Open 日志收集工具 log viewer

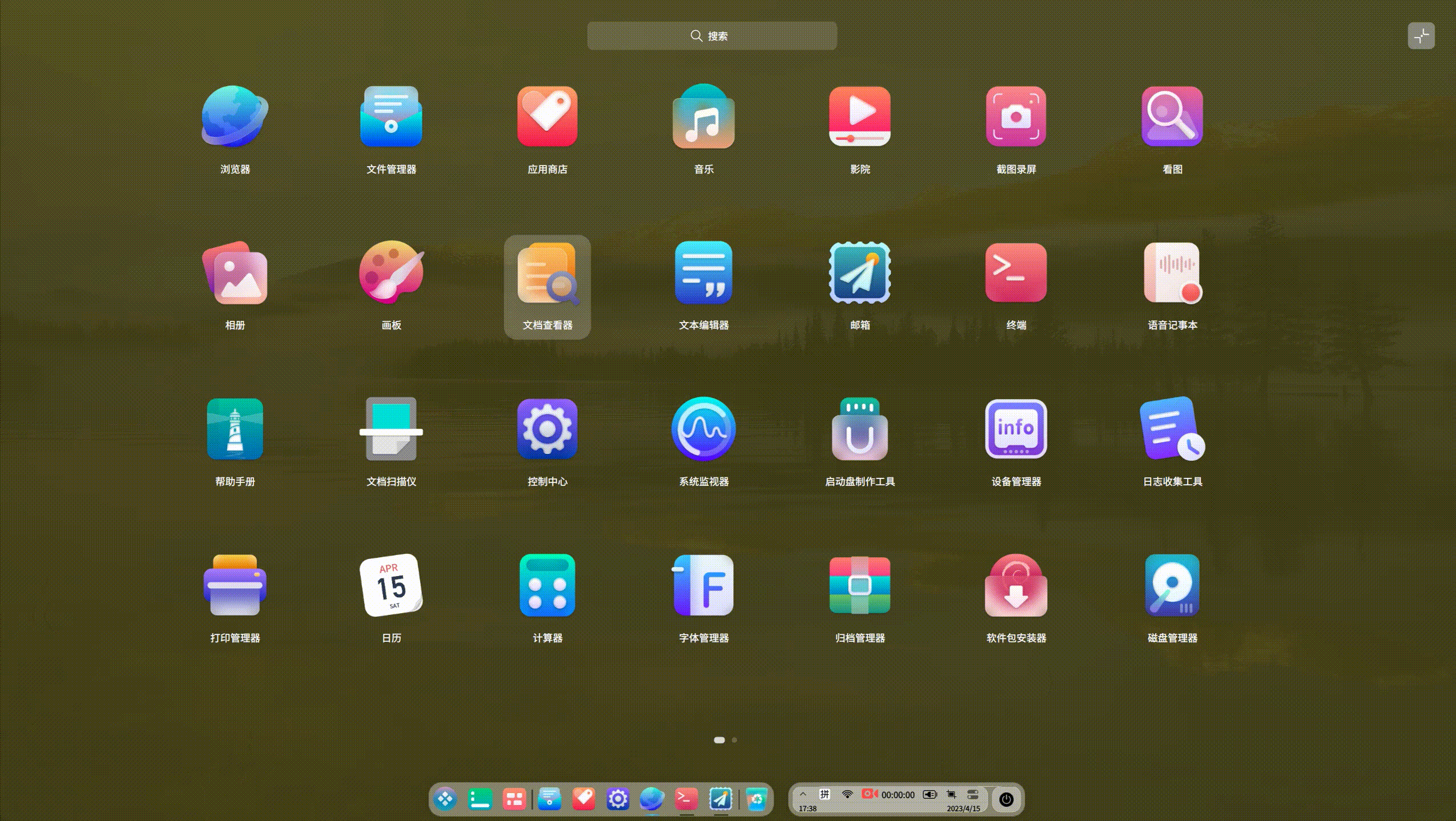click(1172, 429)
